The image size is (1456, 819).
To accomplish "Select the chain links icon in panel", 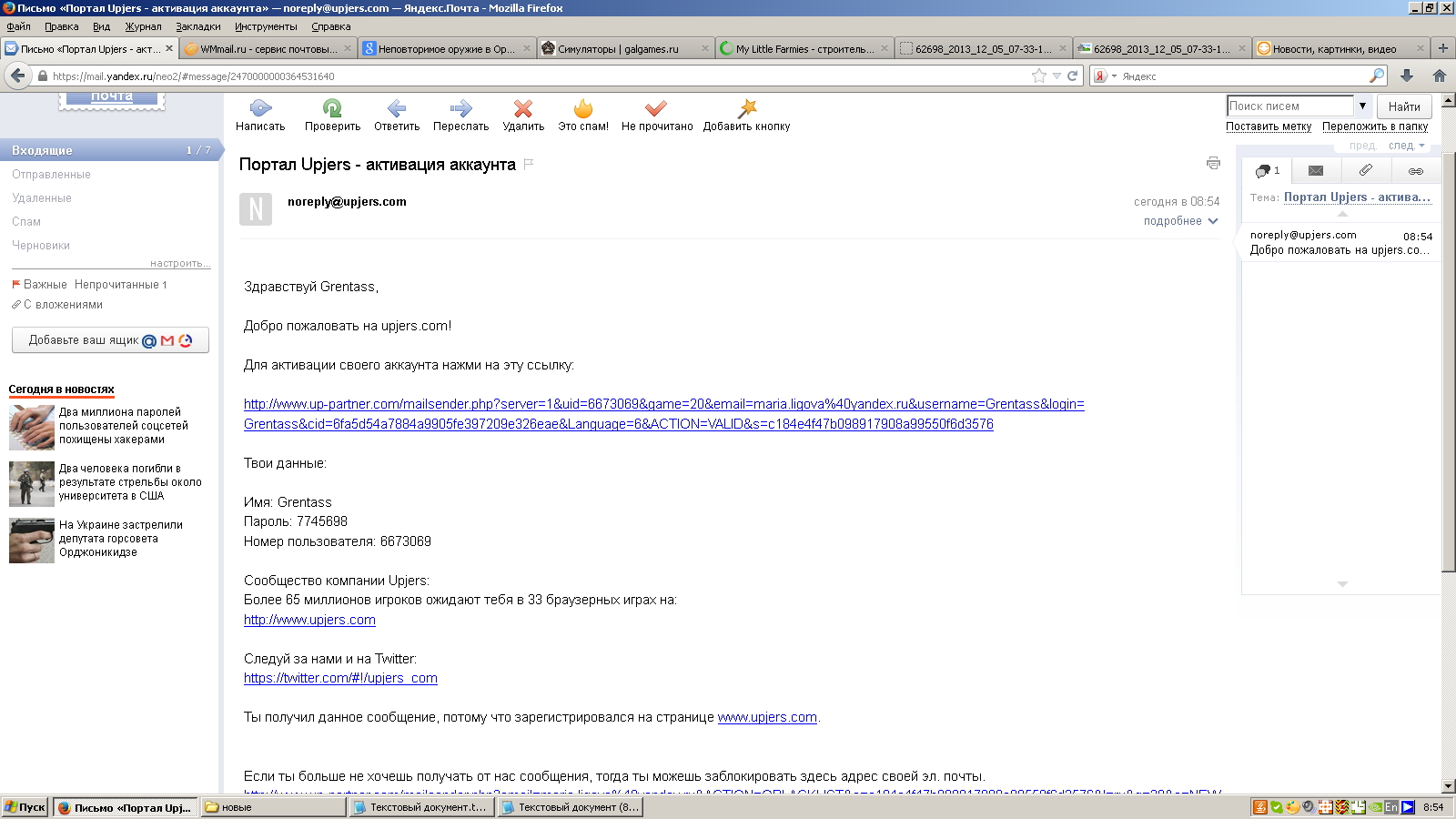I will 1416,171.
